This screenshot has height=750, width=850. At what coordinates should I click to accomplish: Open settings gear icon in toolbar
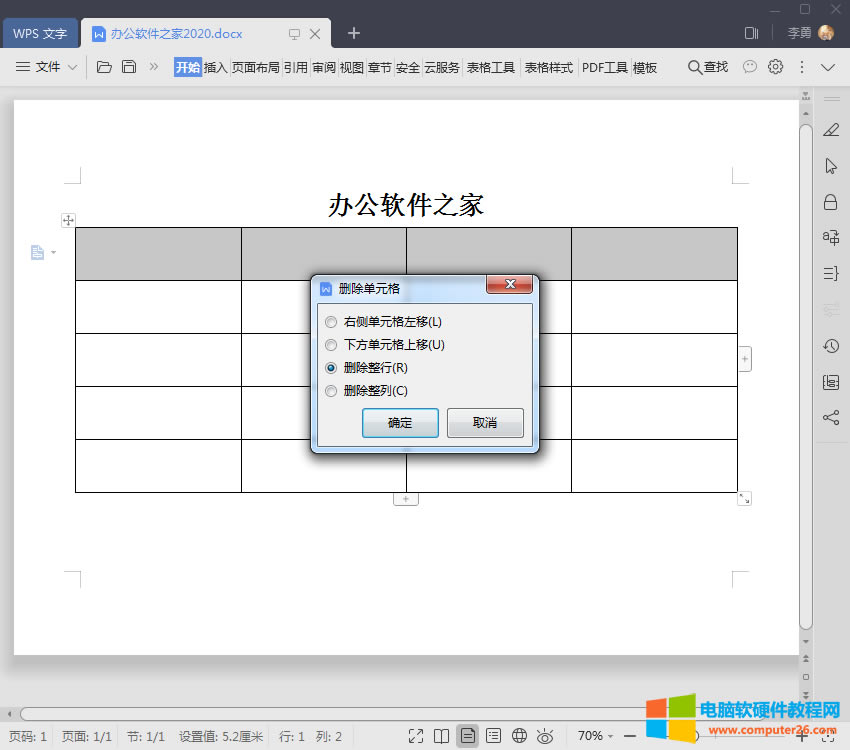coord(776,68)
